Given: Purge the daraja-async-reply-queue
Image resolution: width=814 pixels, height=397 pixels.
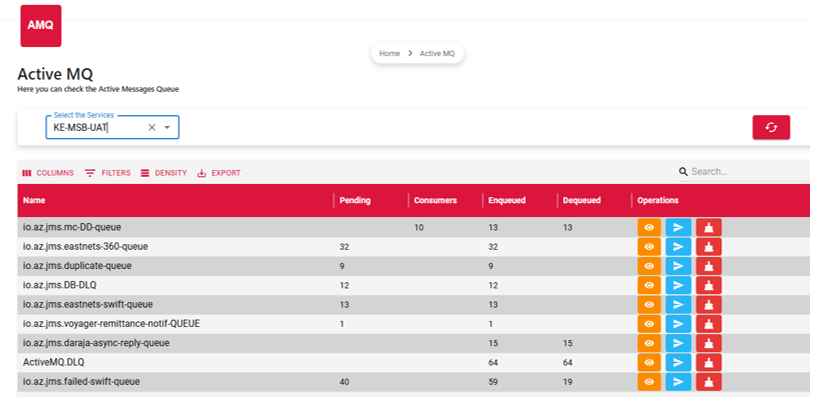Looking at the screenshot, I should click(x=709, y=343).
